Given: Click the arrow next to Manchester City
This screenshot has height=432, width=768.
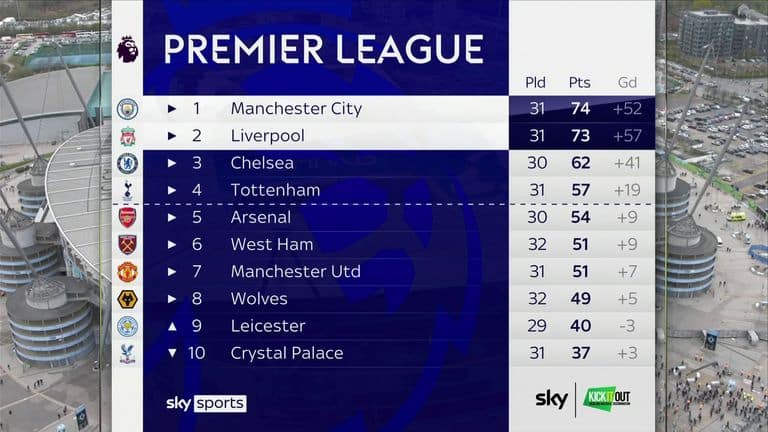Looking at the screenshot, I should [x=172, y=109].
